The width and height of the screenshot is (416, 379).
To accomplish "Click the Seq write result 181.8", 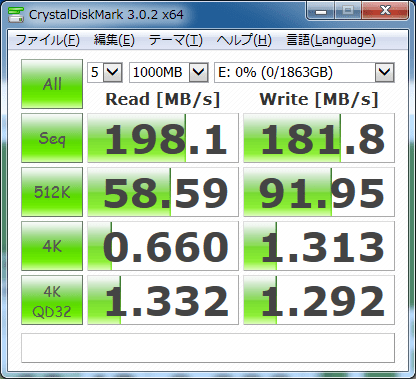I will click(x=319, y=138).
